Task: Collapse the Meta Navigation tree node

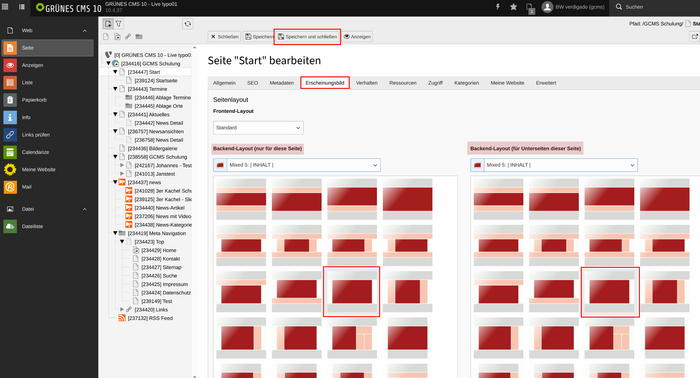Action: 115,233
